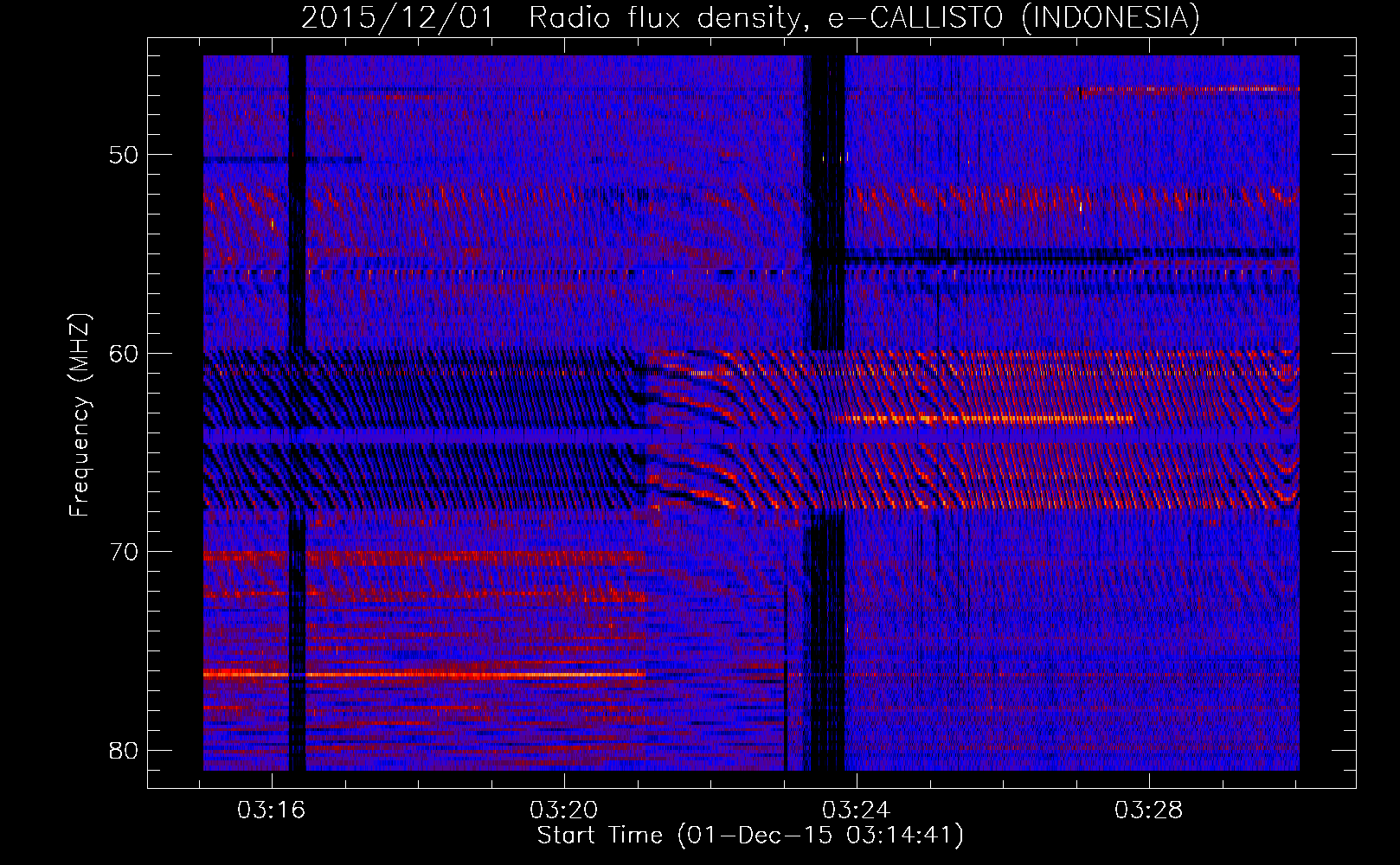Click the 50 frequency tick label
The height and width of the screenshot is (865, 1400).
[x=125, y=156]
